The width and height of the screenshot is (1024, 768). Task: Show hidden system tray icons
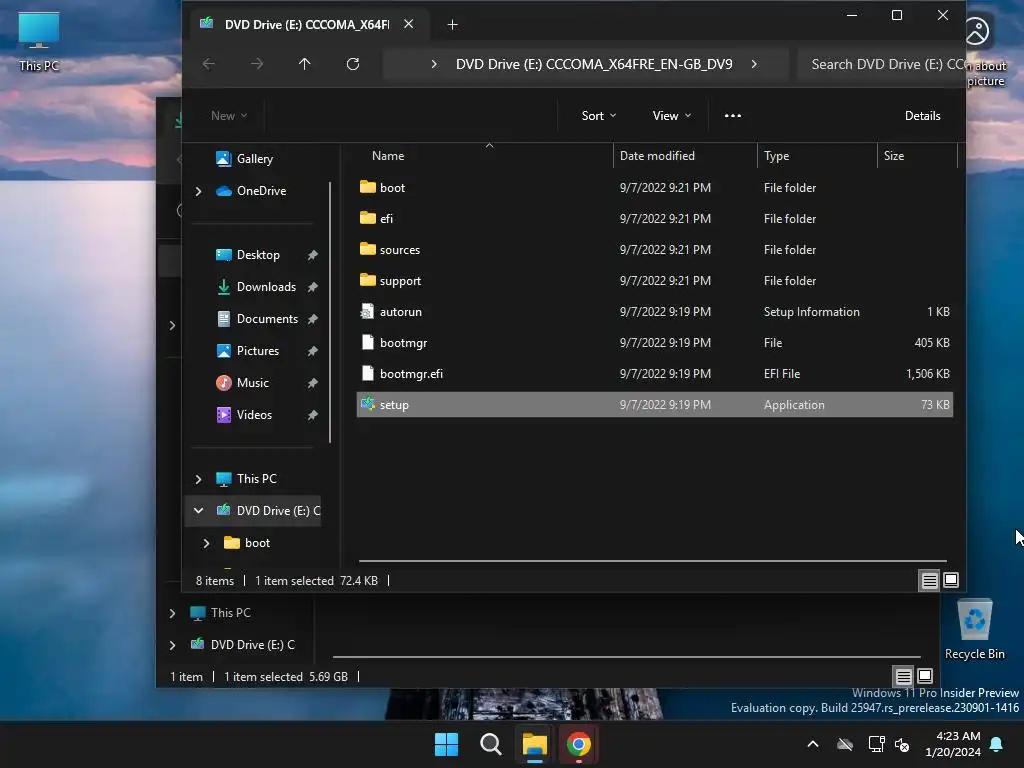pos(813,744)
